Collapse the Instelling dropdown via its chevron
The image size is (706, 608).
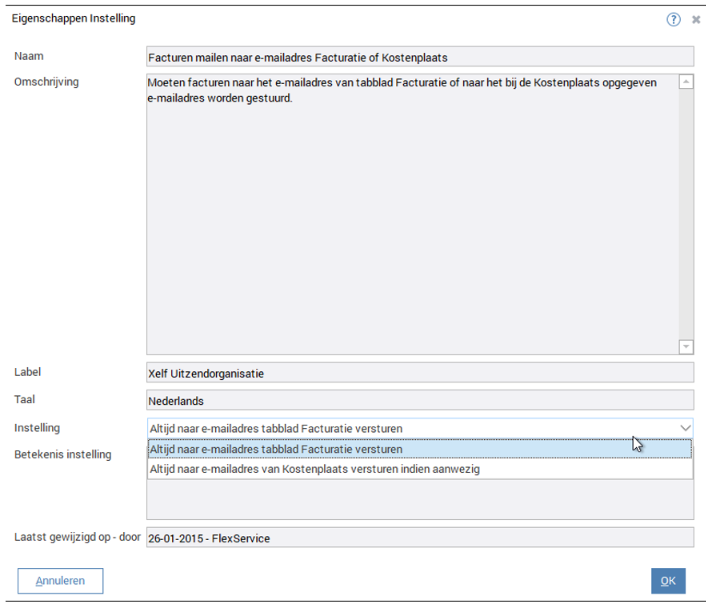tap(684, 428)
